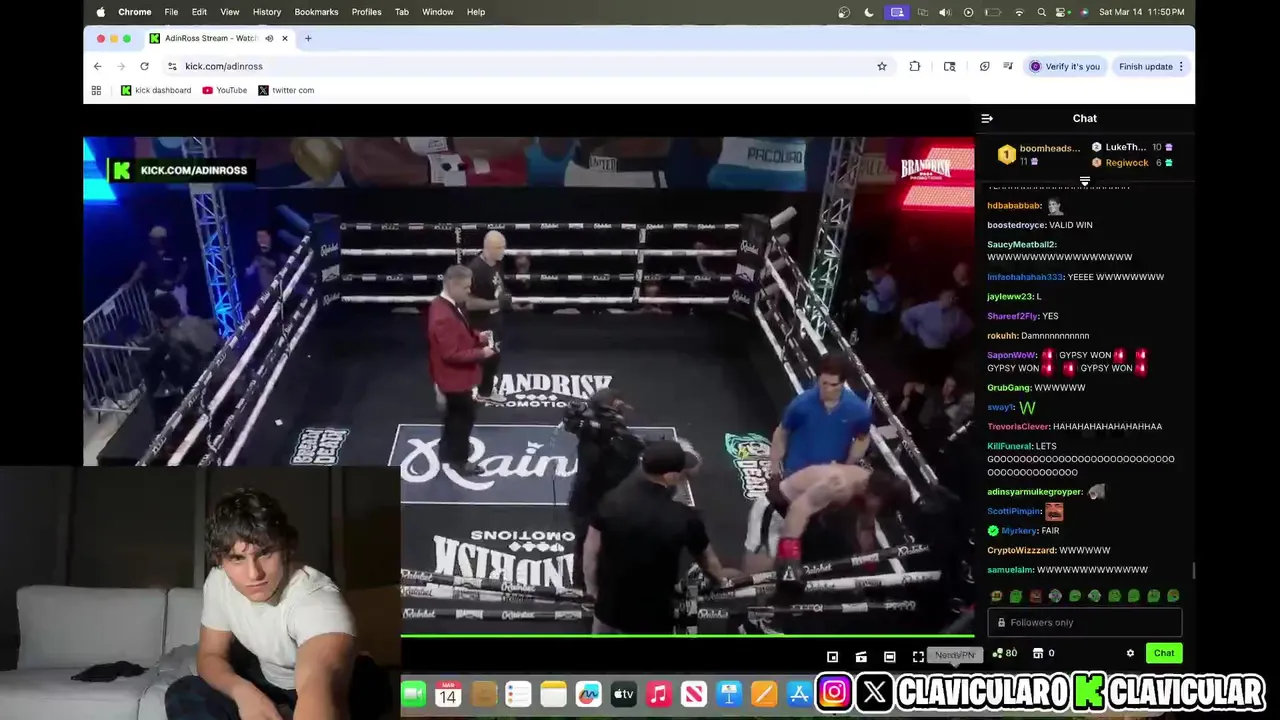
Task: Click username KillFuneral in chat
Action: (x=1008, y=446)
